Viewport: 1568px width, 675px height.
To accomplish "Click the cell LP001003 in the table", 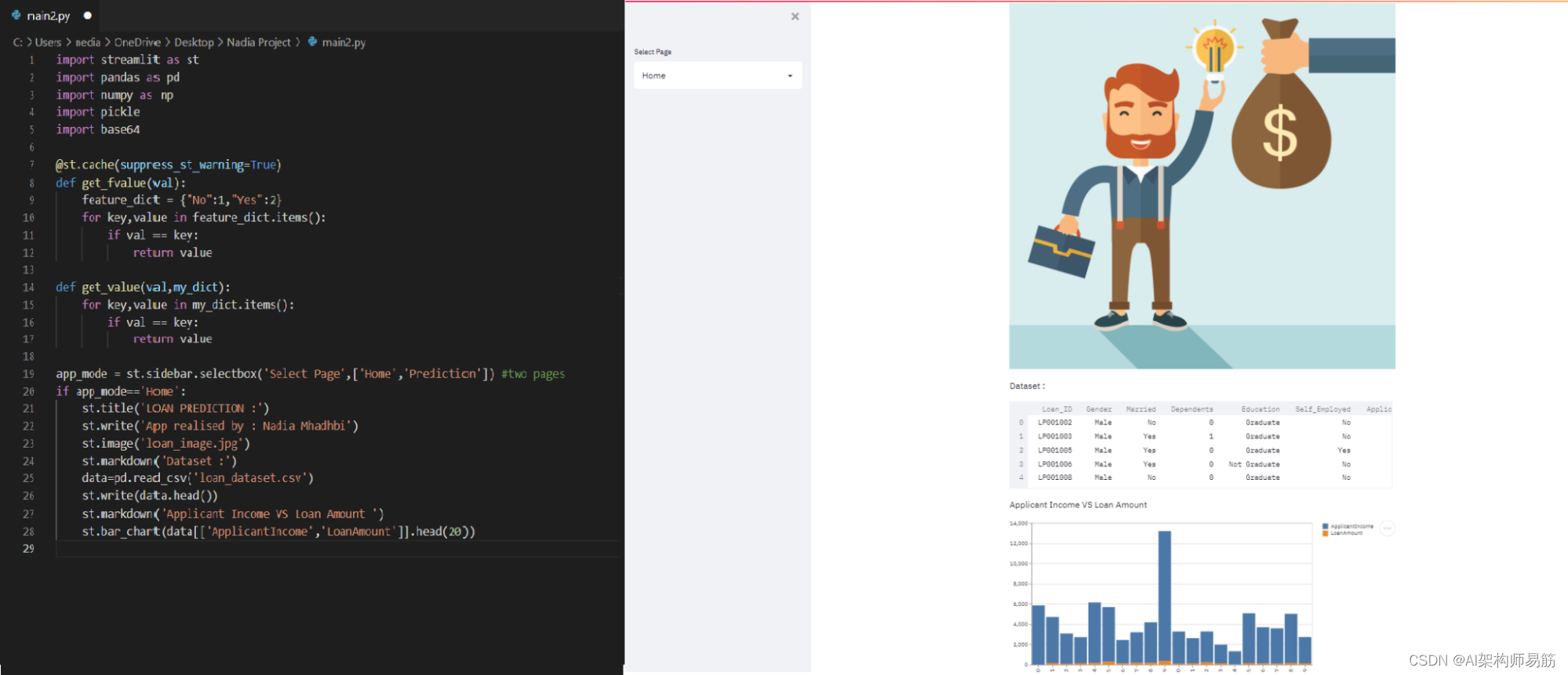I will pyautogui.click(x=1055, y=437).
